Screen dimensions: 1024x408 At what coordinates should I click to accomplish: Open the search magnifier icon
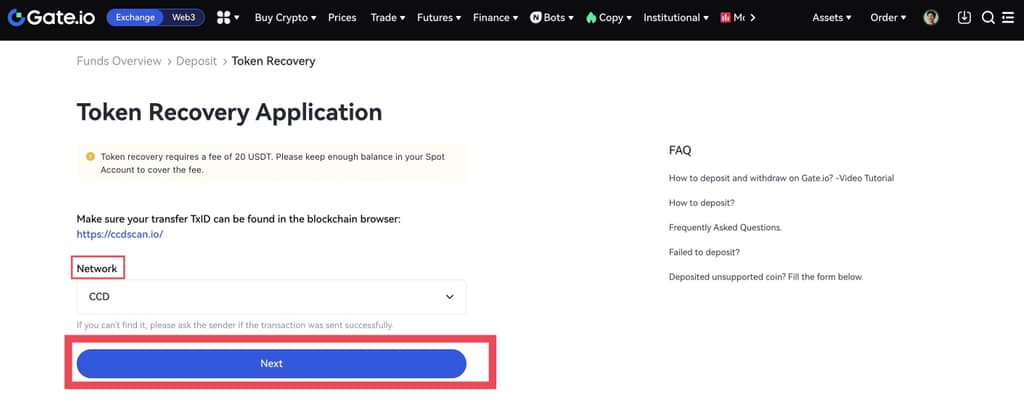pos(988,18)
